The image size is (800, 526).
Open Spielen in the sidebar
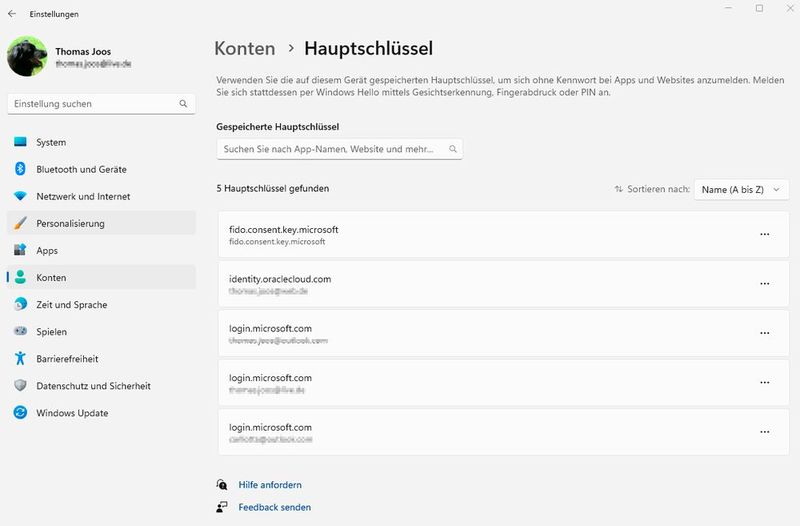102,331
